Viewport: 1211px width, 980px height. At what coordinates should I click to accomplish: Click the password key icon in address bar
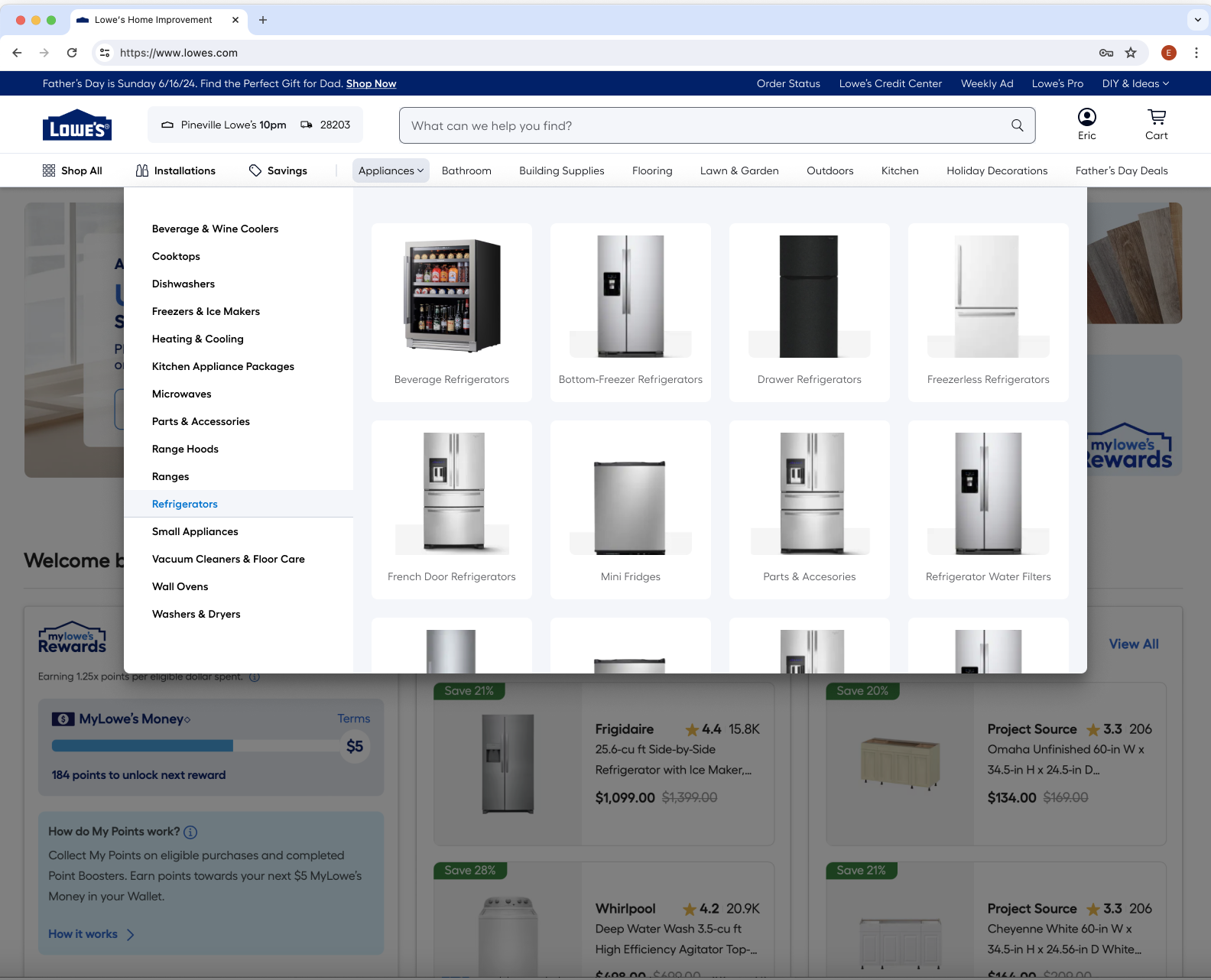coord(1105,53)
